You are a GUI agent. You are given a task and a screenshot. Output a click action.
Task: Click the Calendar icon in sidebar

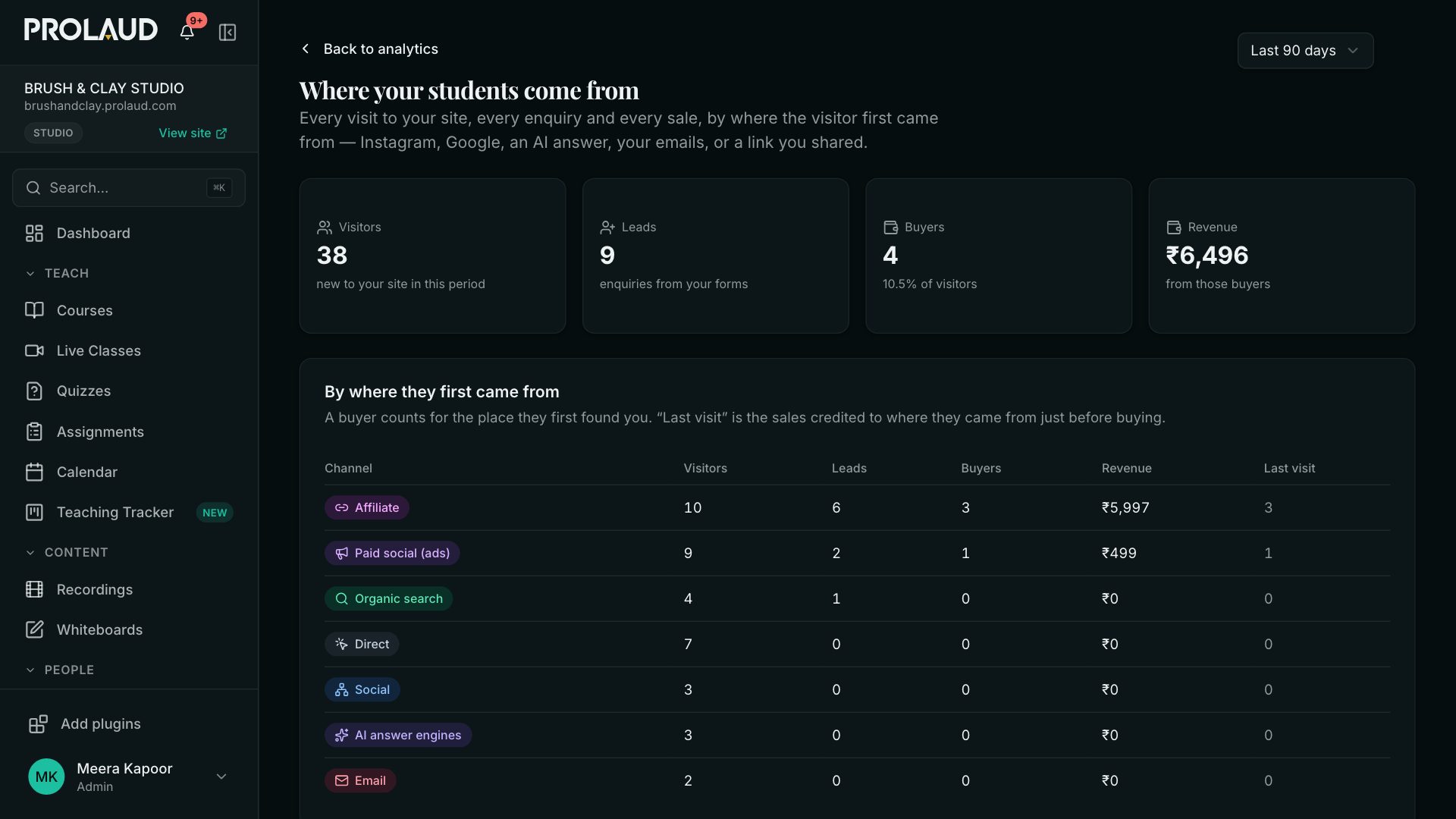[34, 472]
